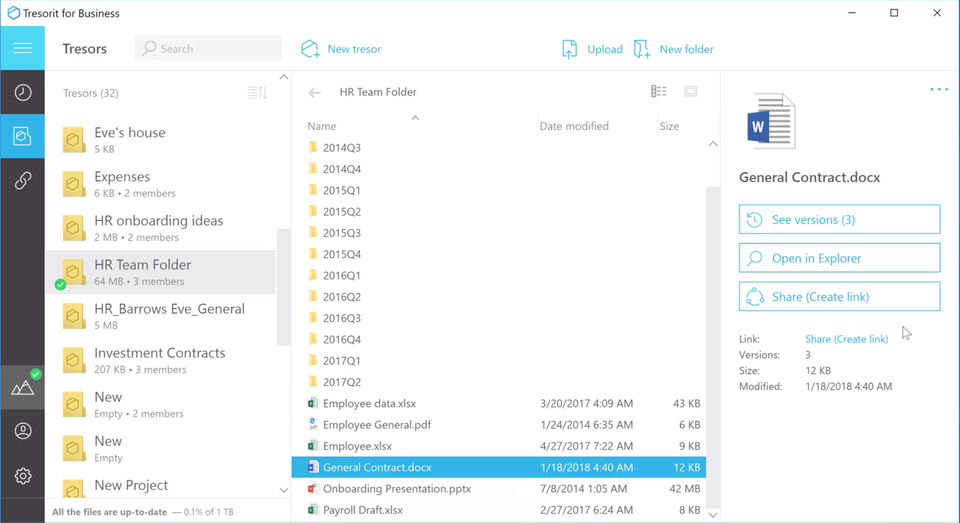The image size is (960, 523).
Task: Click the Payroll Draft.xlsx Excel icon
Action: pos(313,510)
